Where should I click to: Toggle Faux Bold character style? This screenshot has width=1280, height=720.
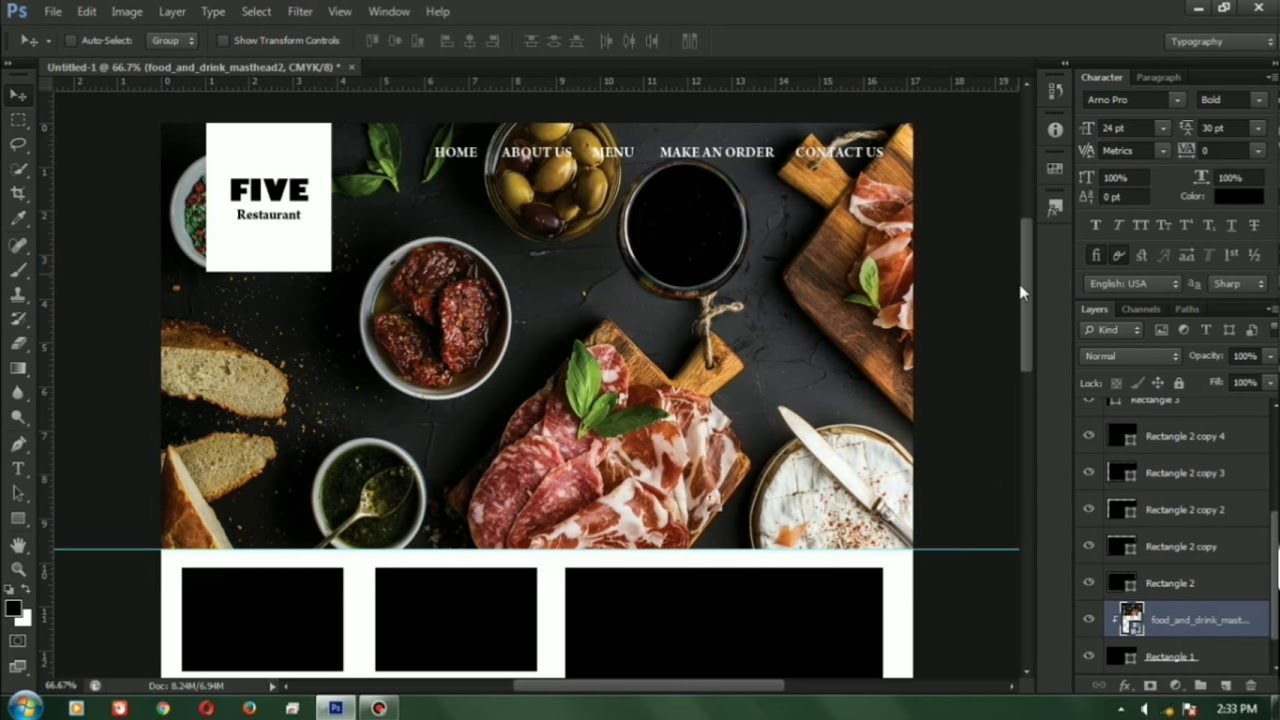tap(1095, 226)
